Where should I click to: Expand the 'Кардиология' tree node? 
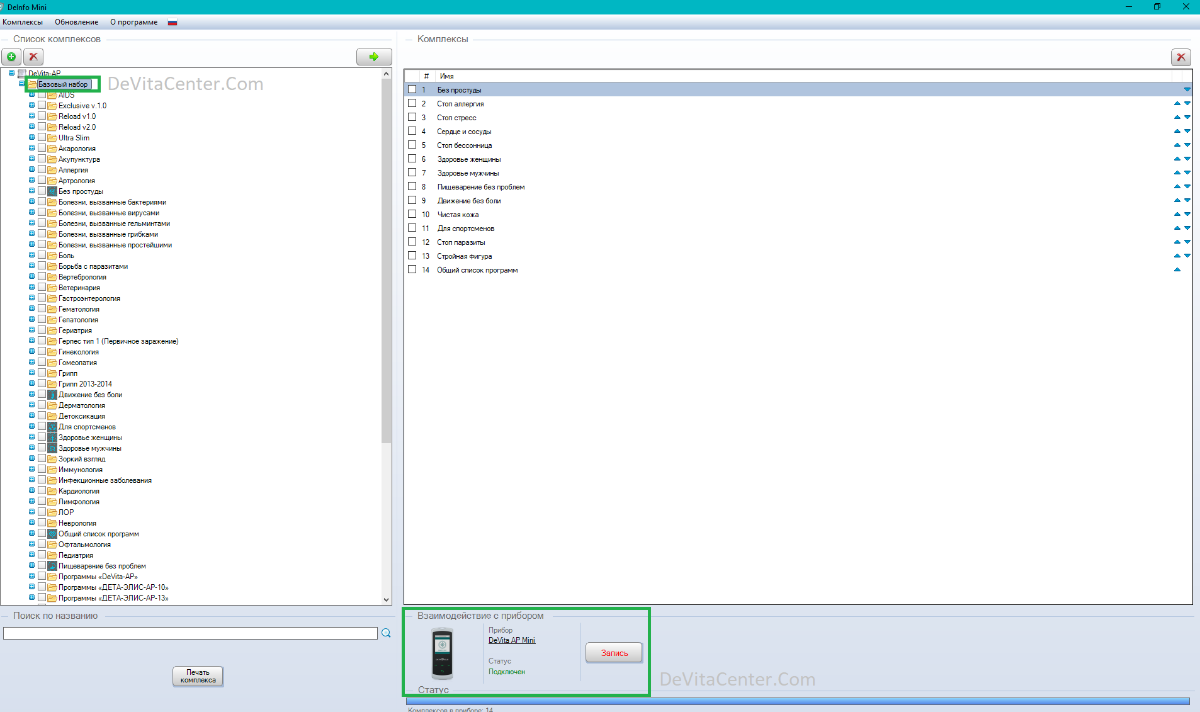31,491
